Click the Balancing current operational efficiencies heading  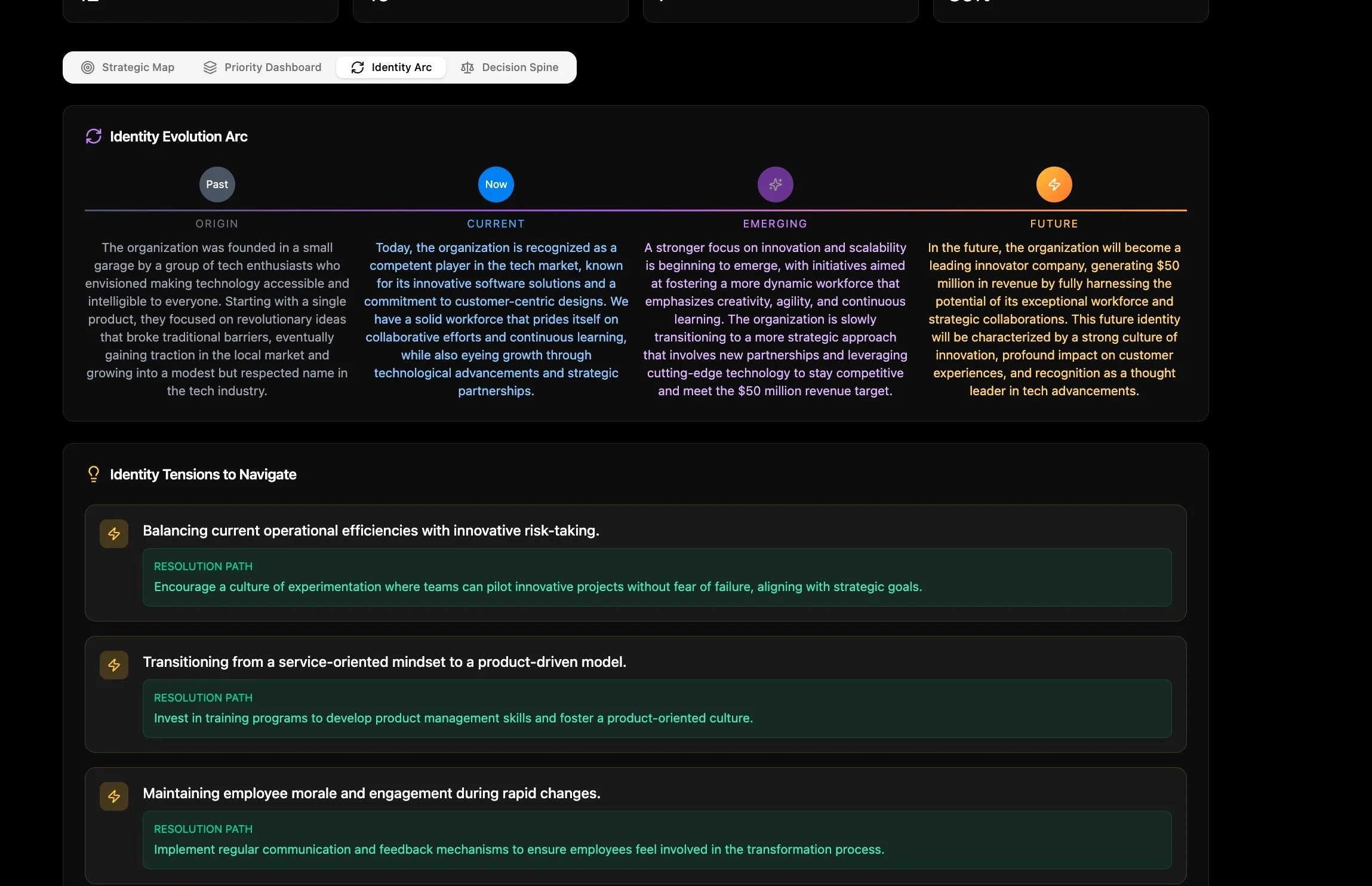tap(371, 531)
